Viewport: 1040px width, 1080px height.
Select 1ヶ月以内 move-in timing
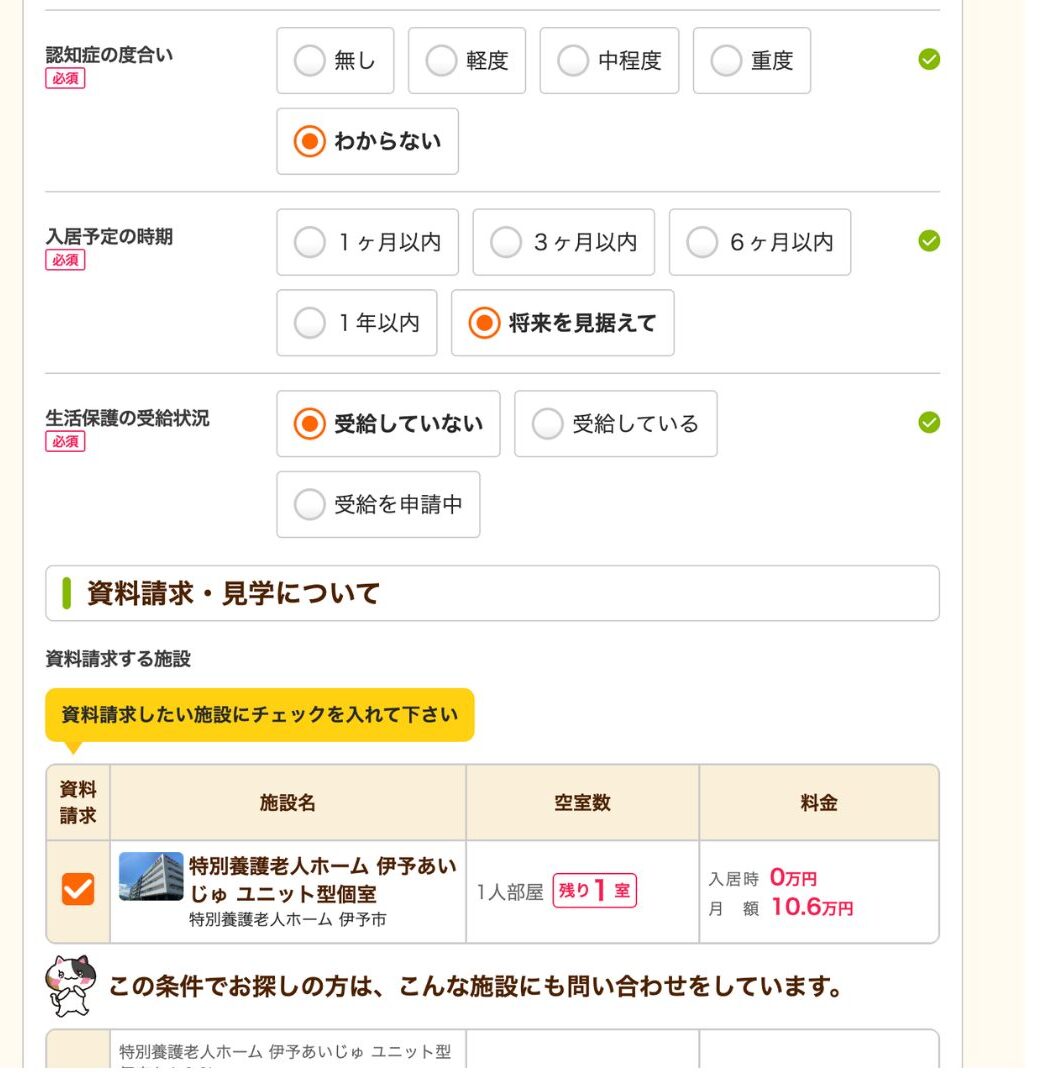tap(367, 242)
